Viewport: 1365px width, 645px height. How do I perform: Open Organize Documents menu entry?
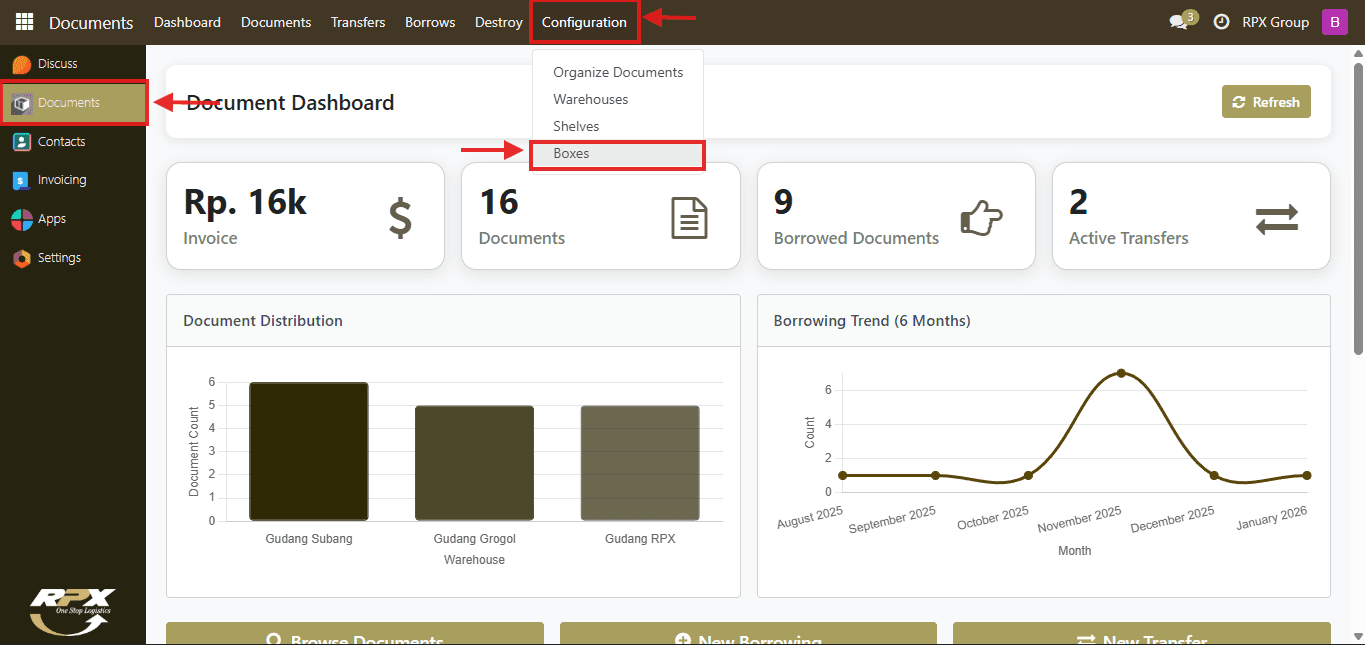[618, 73]
